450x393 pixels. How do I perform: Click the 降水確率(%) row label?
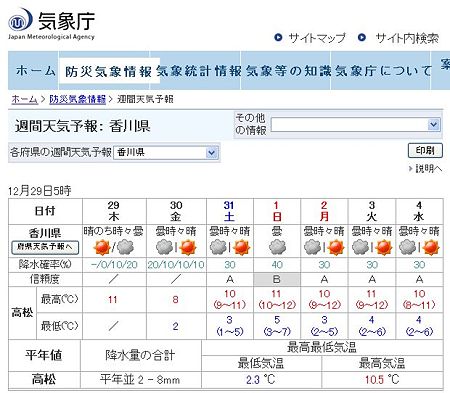[45, 265]
